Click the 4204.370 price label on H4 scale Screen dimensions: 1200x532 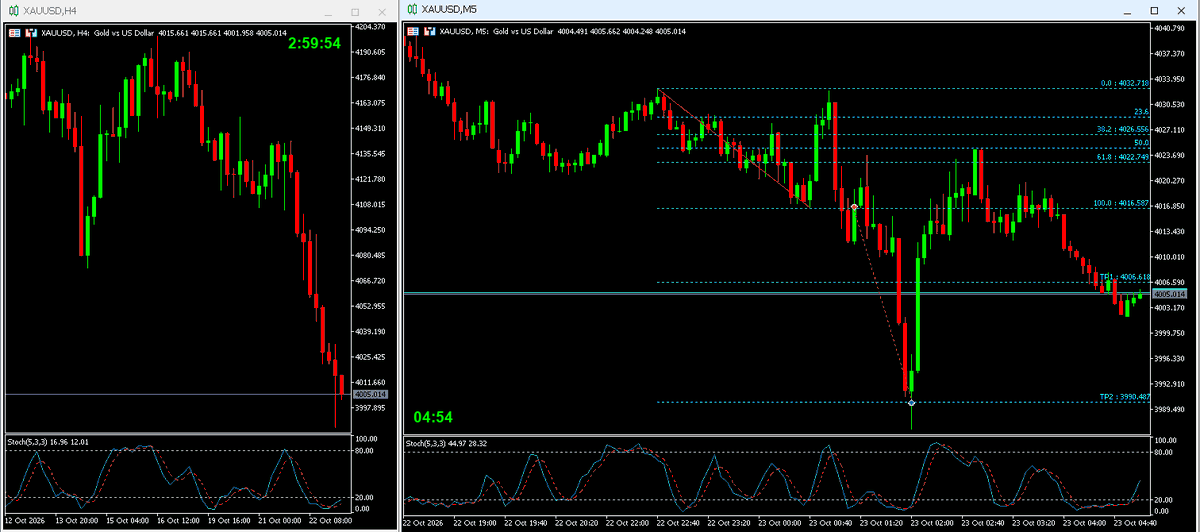(x=370, y=27)
